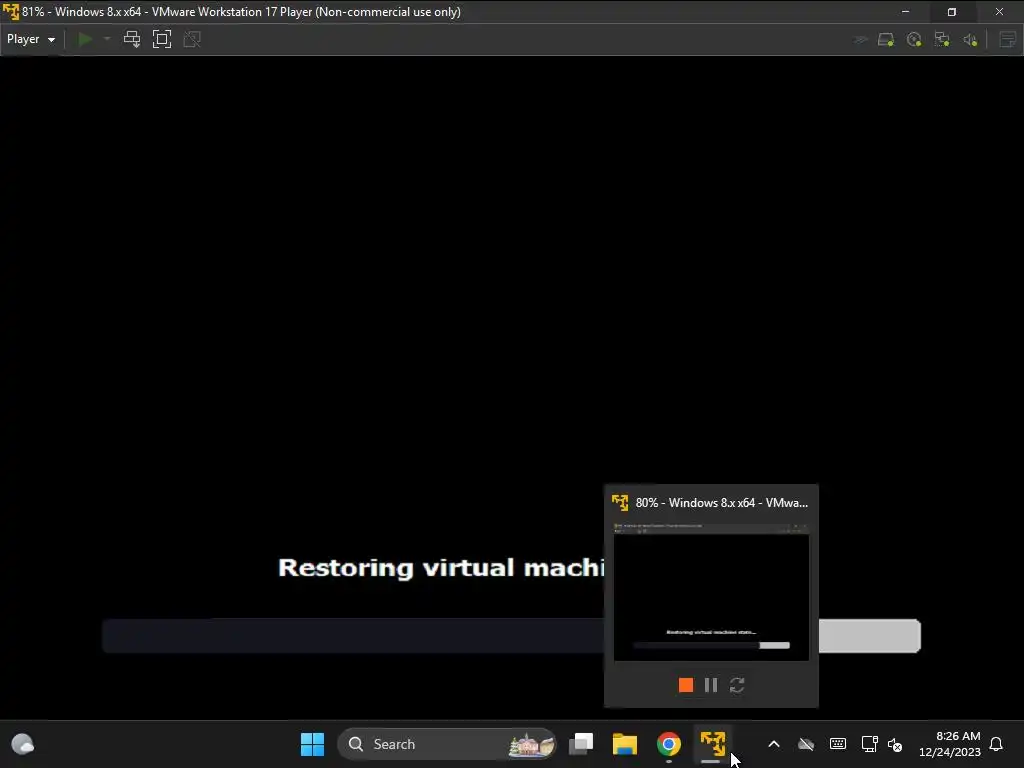Open the notifications bell

[997, 744]
